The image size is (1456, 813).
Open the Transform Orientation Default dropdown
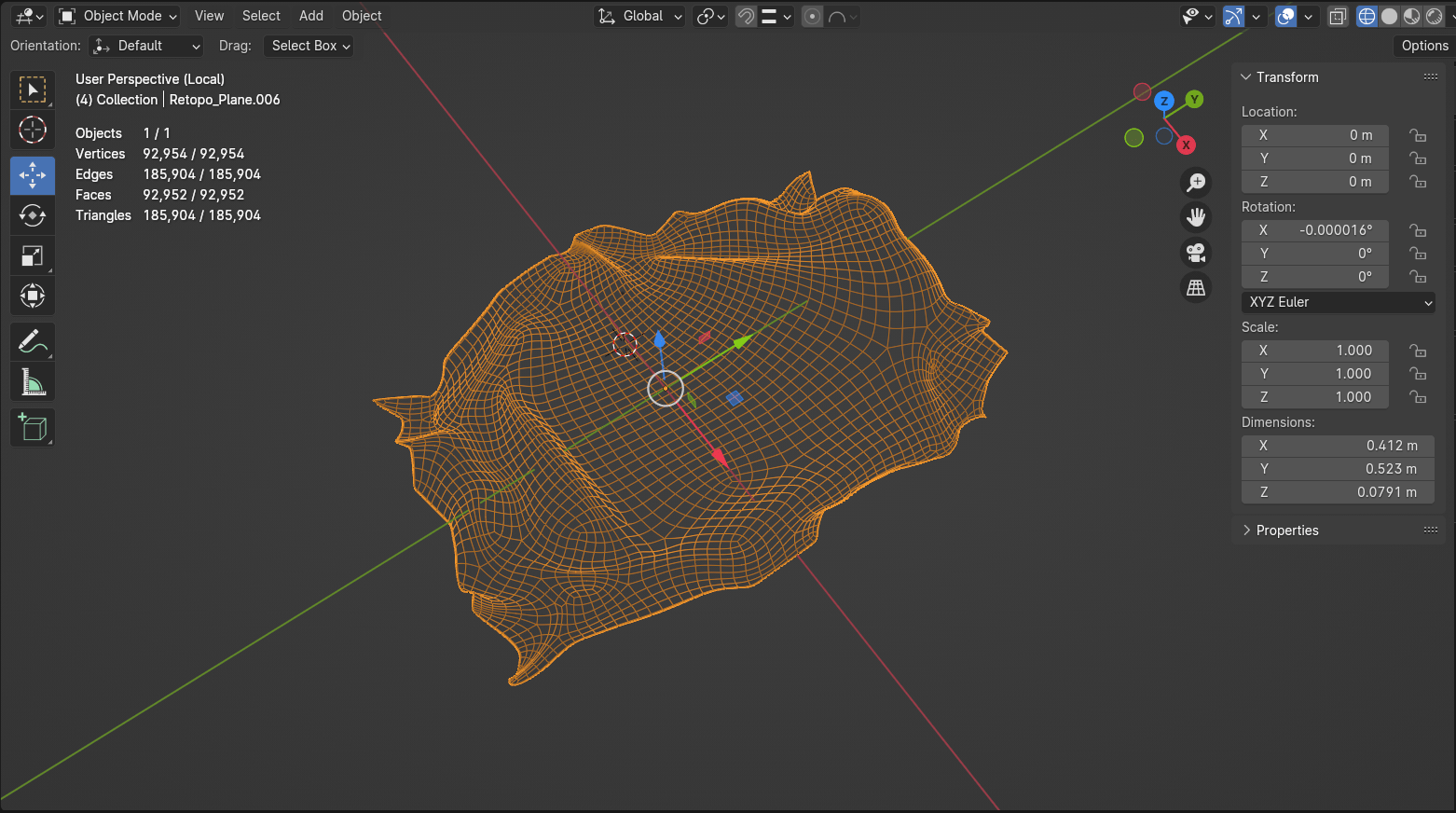pos(145,46)
